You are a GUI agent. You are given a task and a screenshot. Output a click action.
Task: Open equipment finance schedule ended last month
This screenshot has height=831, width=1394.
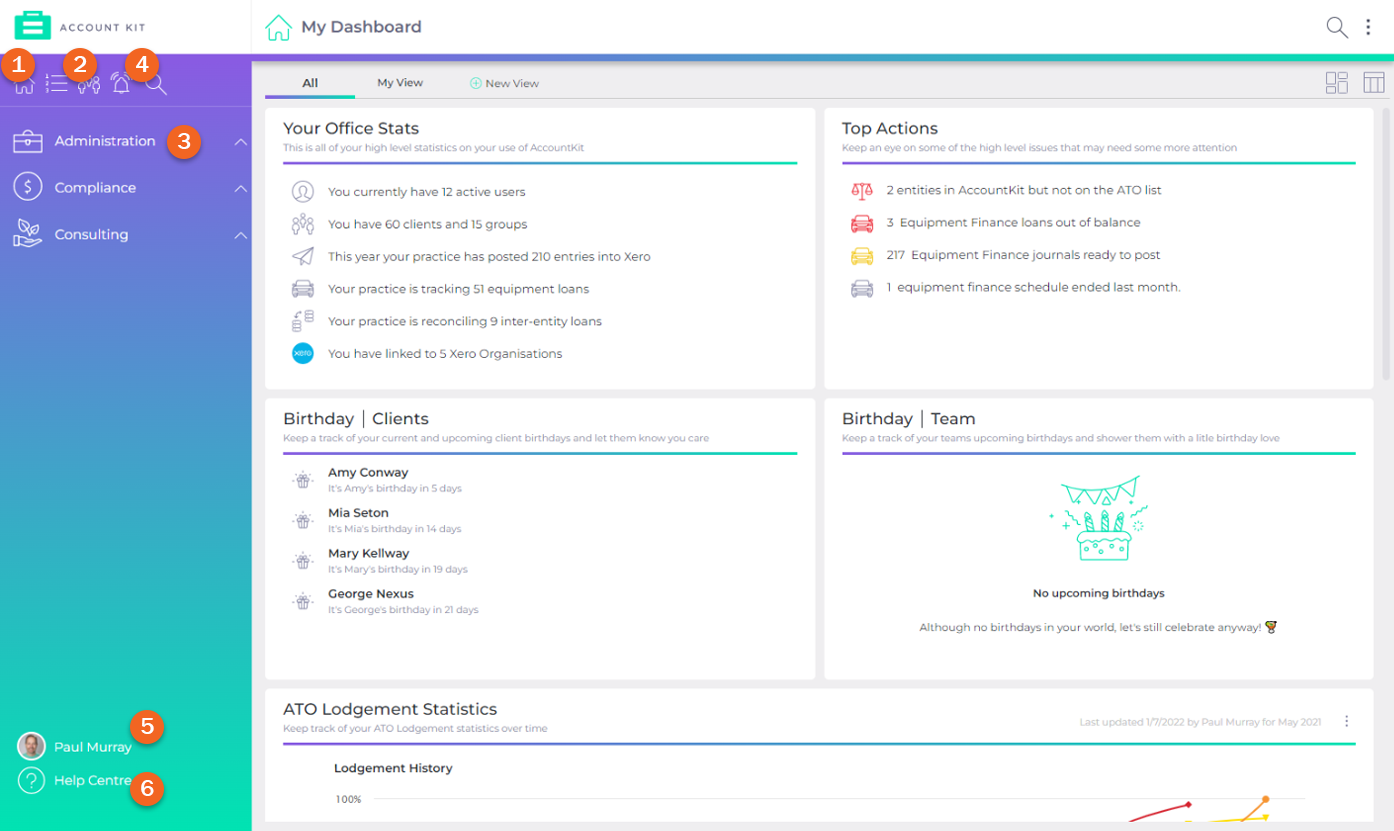click(1034, 287)
